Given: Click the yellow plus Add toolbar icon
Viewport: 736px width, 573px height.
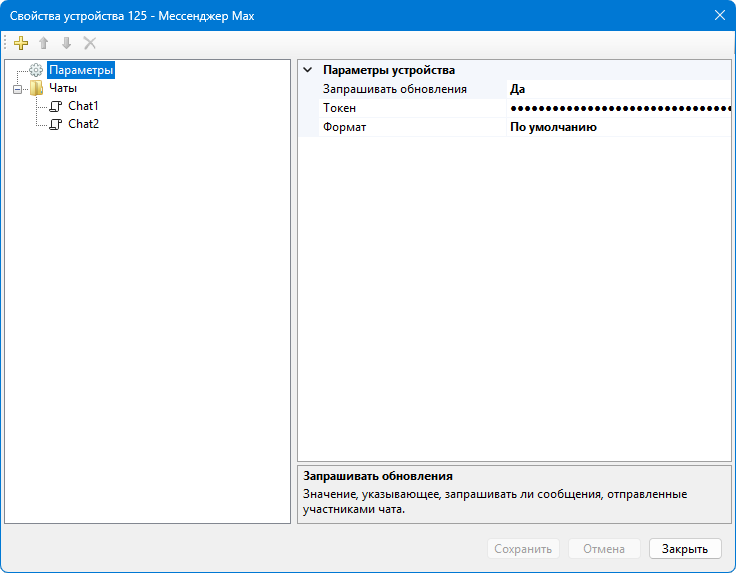Looking at the screenshot, I should click(21, 43).
